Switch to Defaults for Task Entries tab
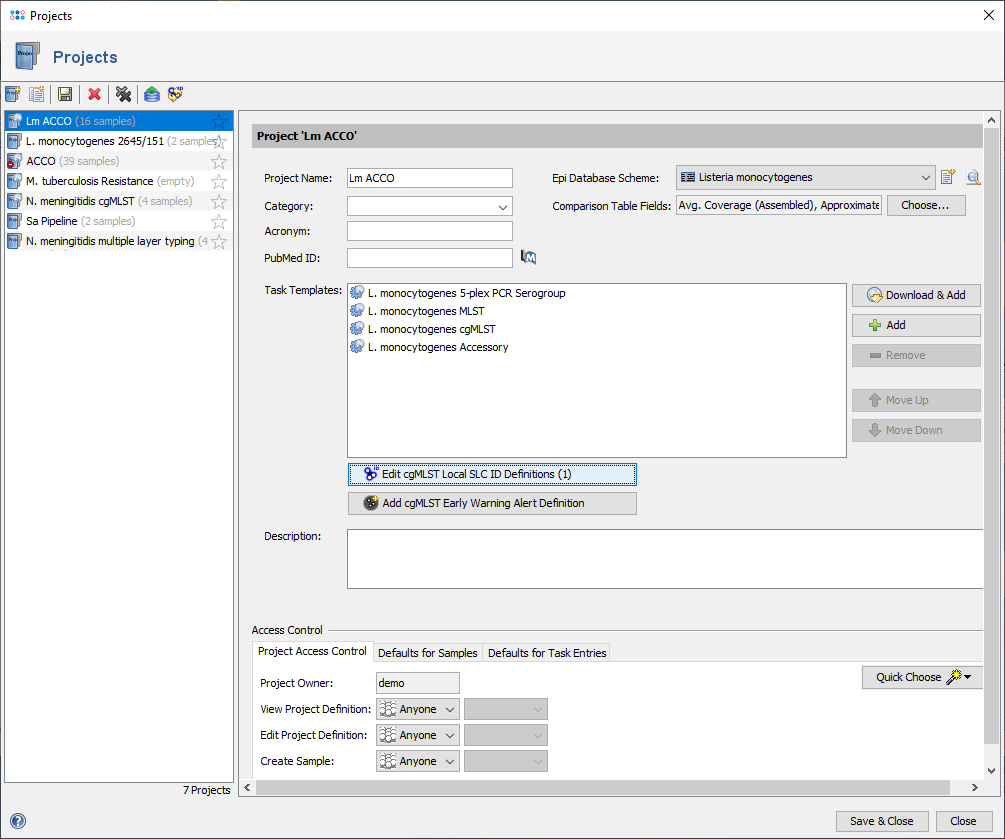Viewport: 1005px width, 839px height. (546, 653)
